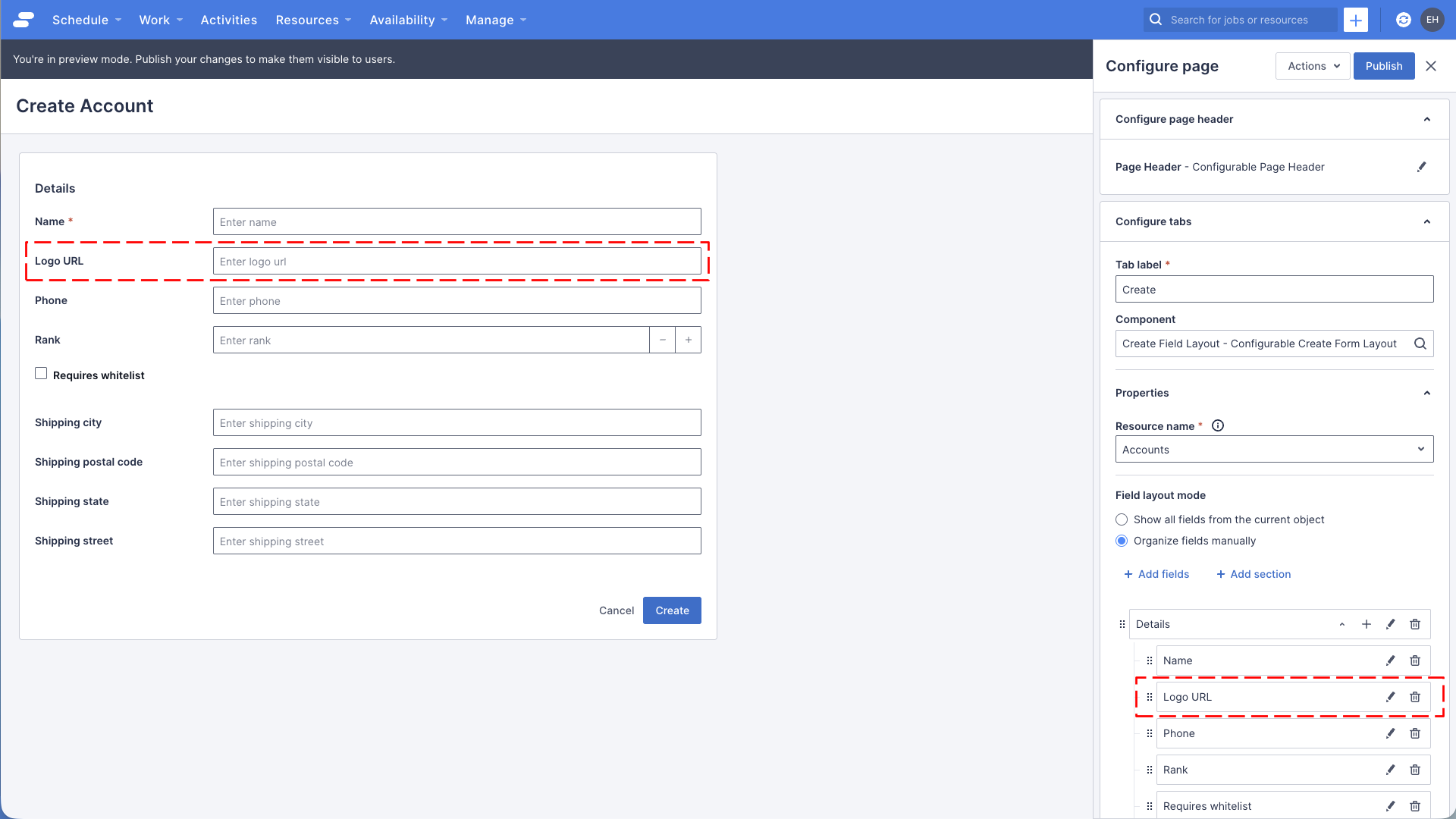Delete the Phone field with its trash icon
This screenshot has height=819, width=1456.
(x=1415, y=733)
